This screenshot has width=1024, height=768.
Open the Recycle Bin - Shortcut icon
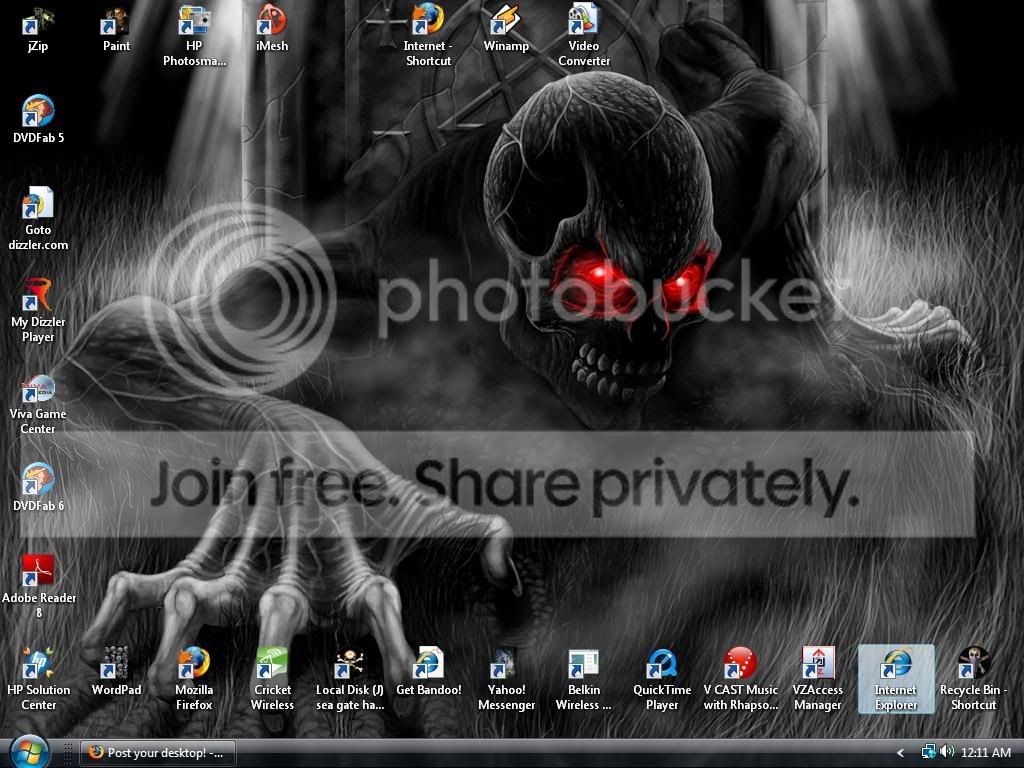973,679
